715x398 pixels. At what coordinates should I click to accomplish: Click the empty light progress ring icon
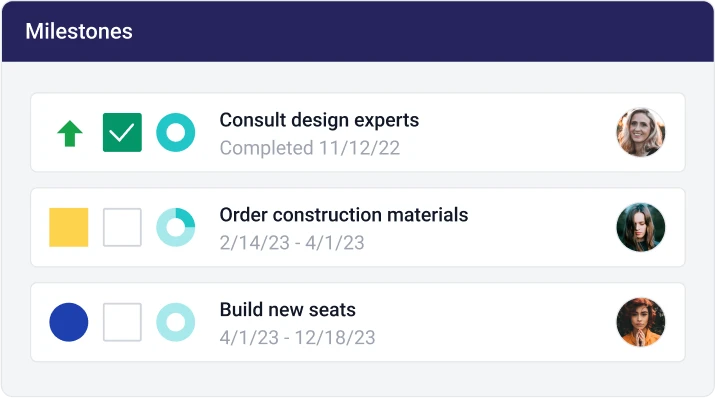click(176, 322)
